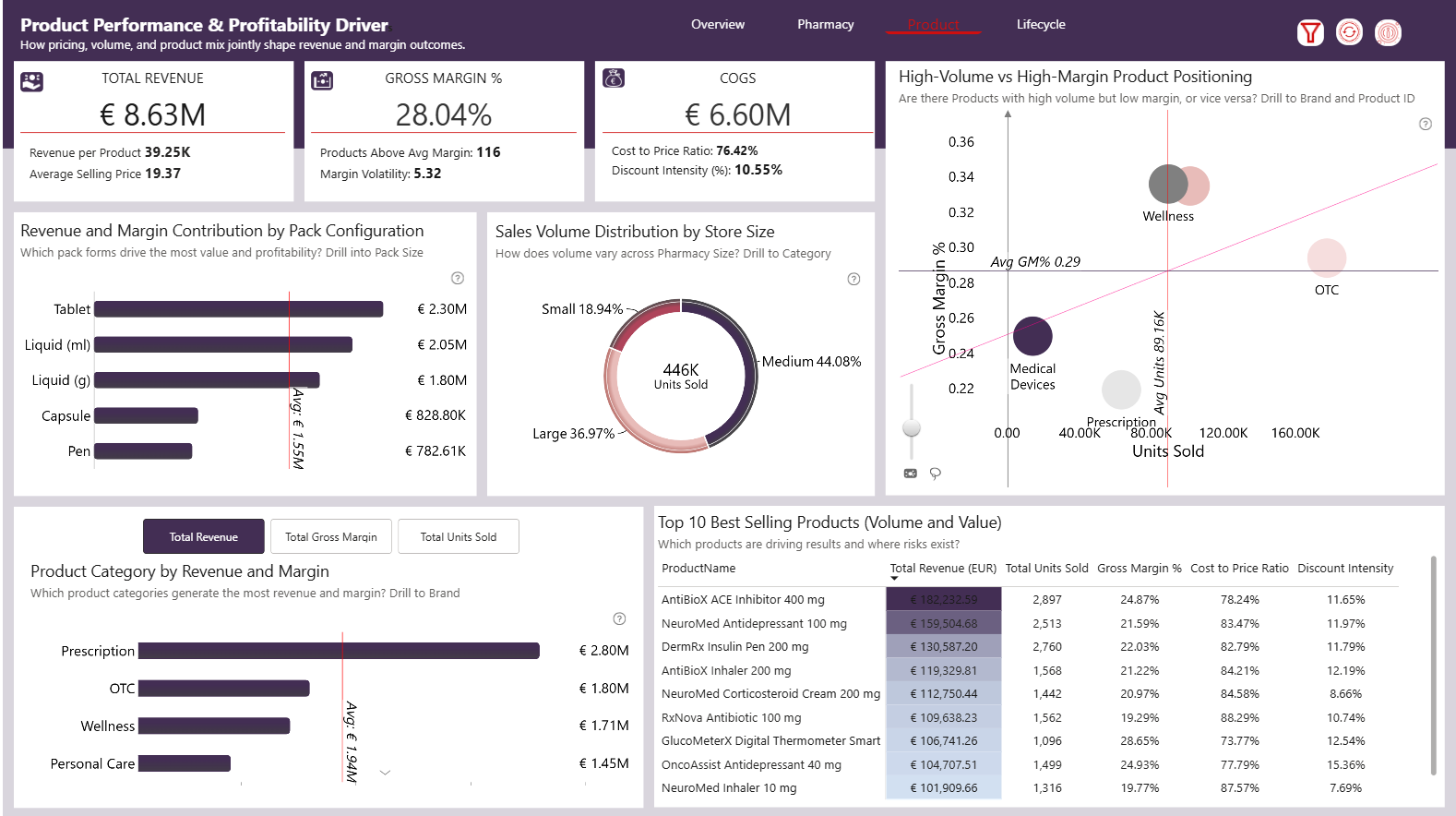Click the Gross Margin % card icon
Viewport: 1456px width, 816px height.
pyautogui.click(x=322, y=81)
